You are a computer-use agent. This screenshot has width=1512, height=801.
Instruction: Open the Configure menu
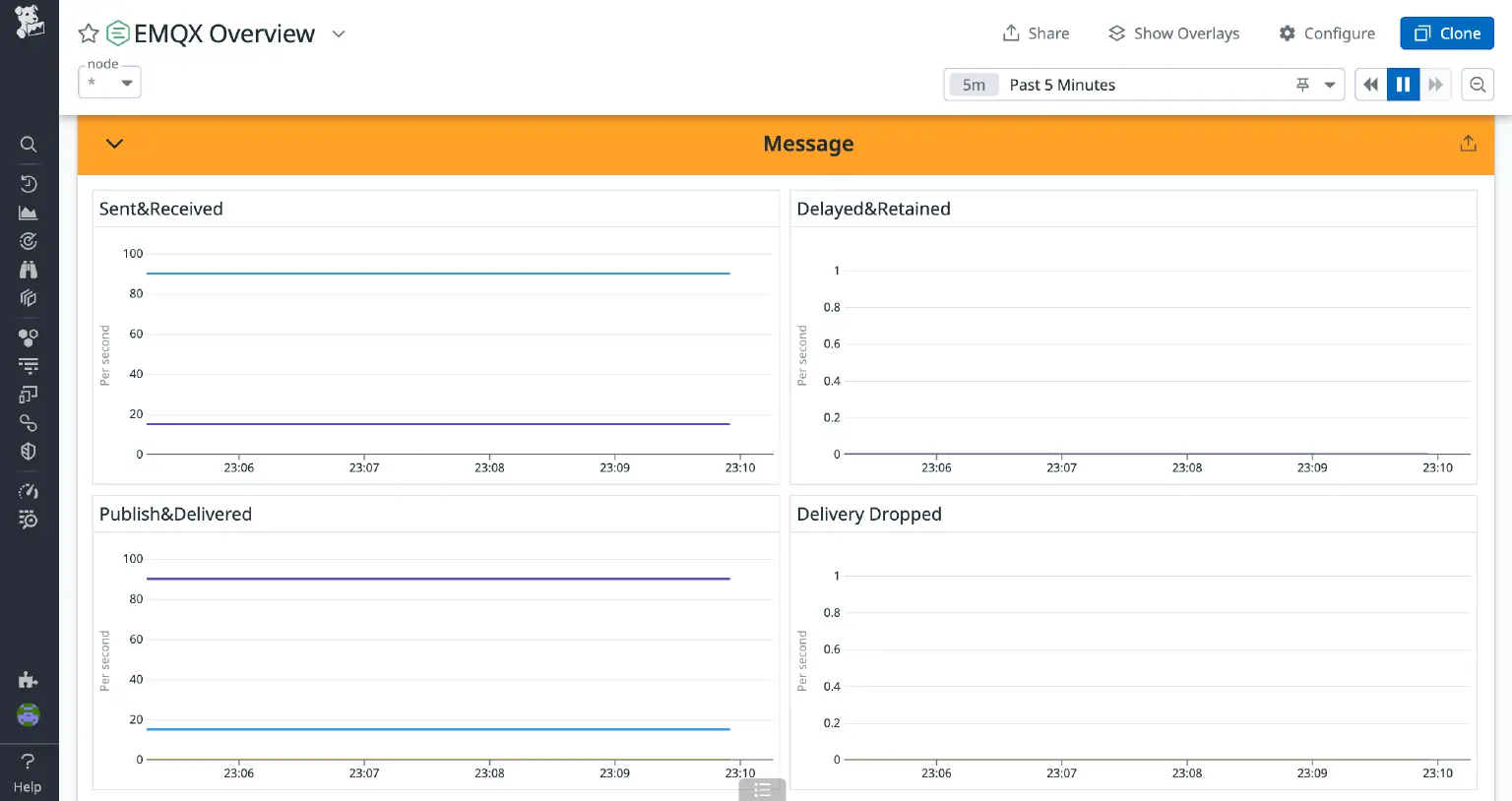[1326, 32]
